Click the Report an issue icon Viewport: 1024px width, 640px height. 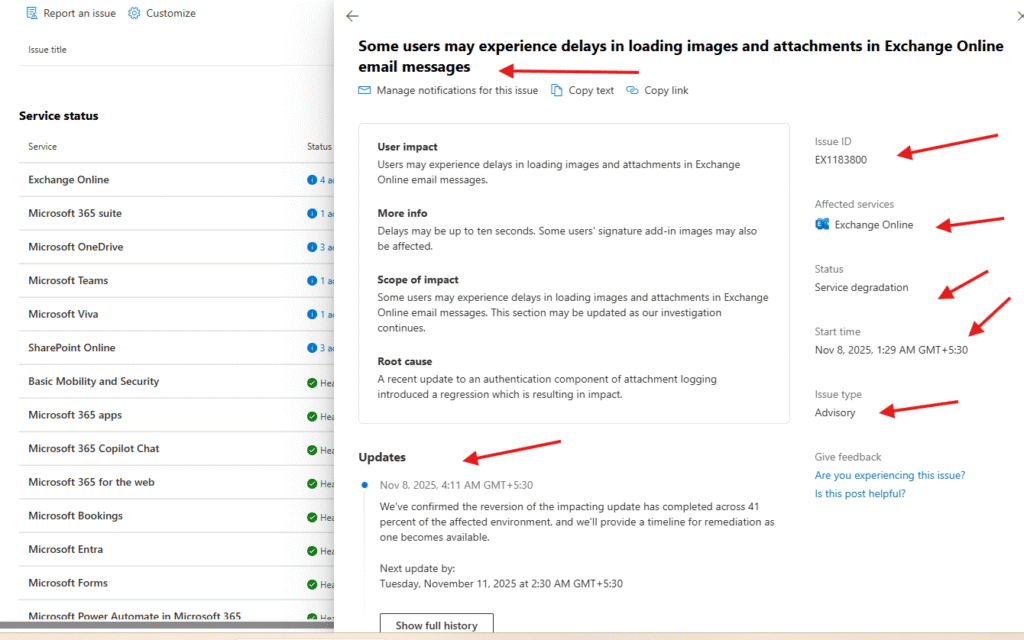click(x=32, y=13)
